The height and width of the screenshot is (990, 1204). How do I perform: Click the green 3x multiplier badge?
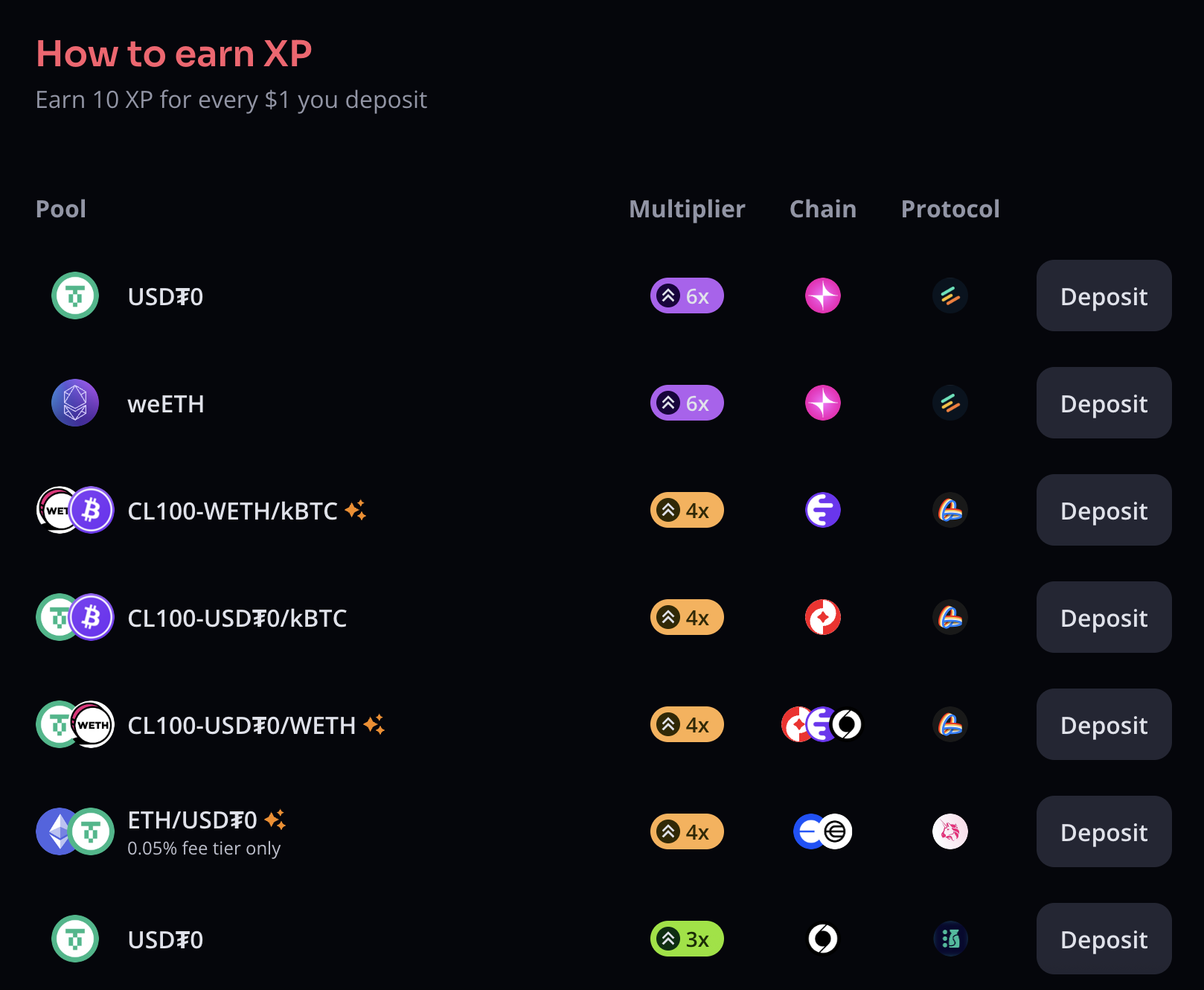tap(687, 939)
